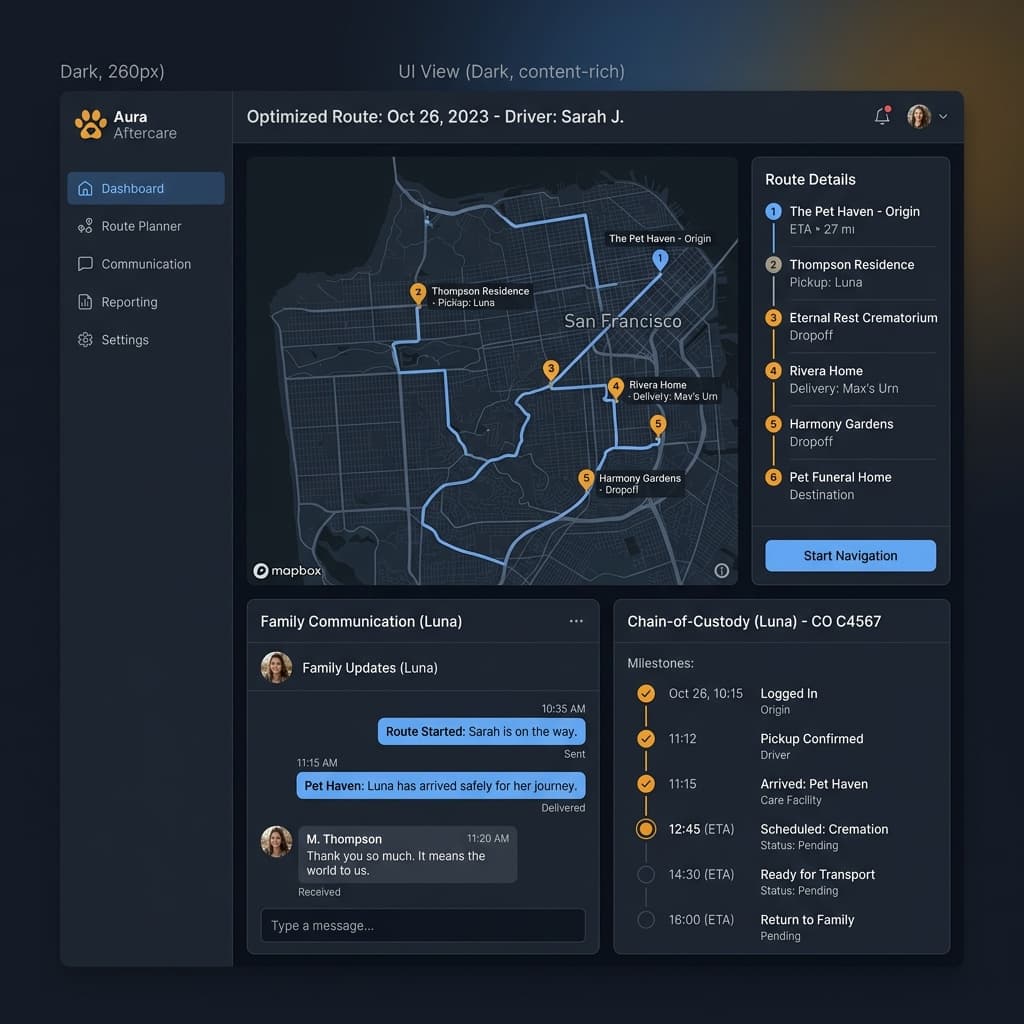1024x1024 pixels.
Task: Open the user profile avatar dropdown
Action: coord(919,116)
